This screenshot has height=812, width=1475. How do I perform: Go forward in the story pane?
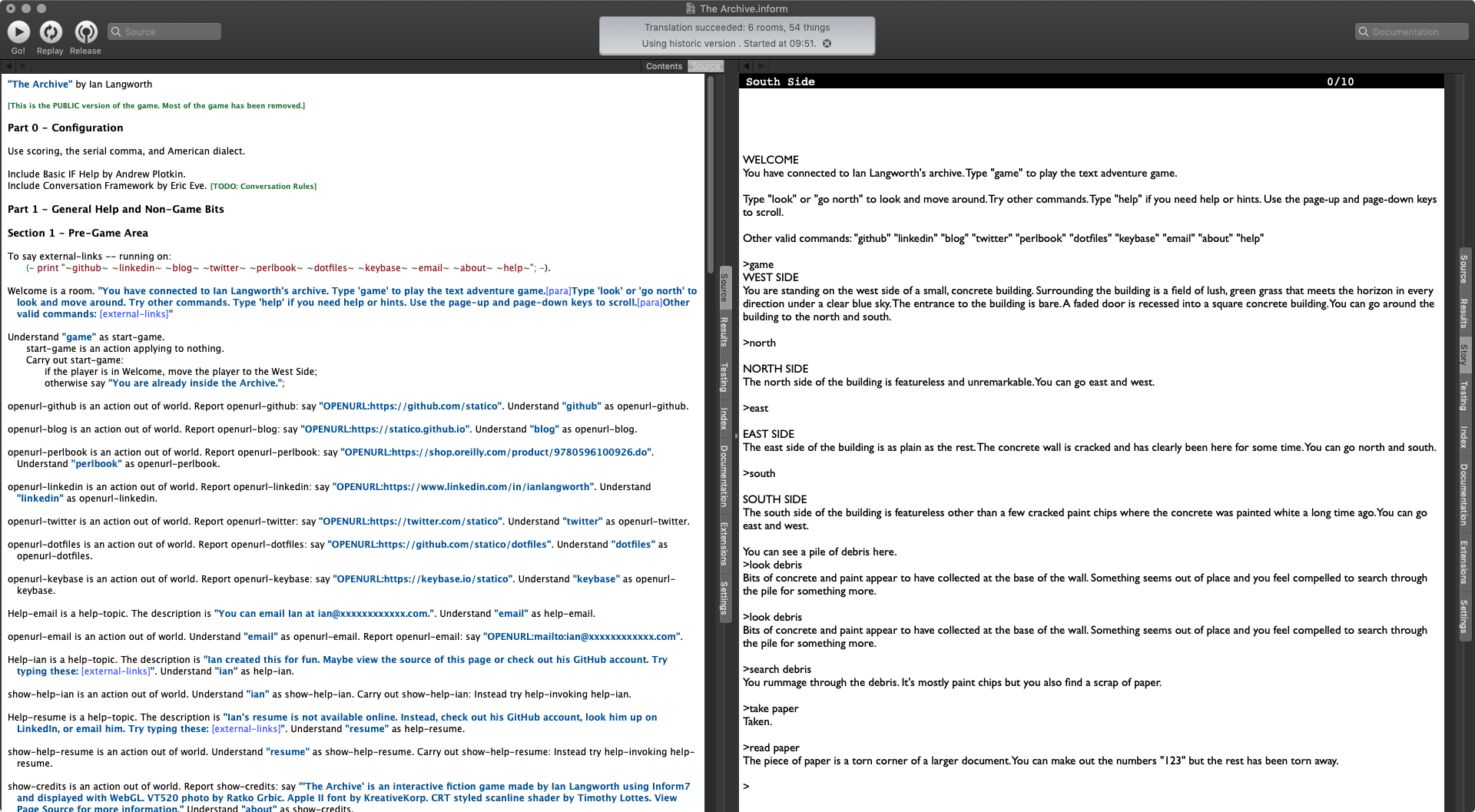tap(761, 66)
